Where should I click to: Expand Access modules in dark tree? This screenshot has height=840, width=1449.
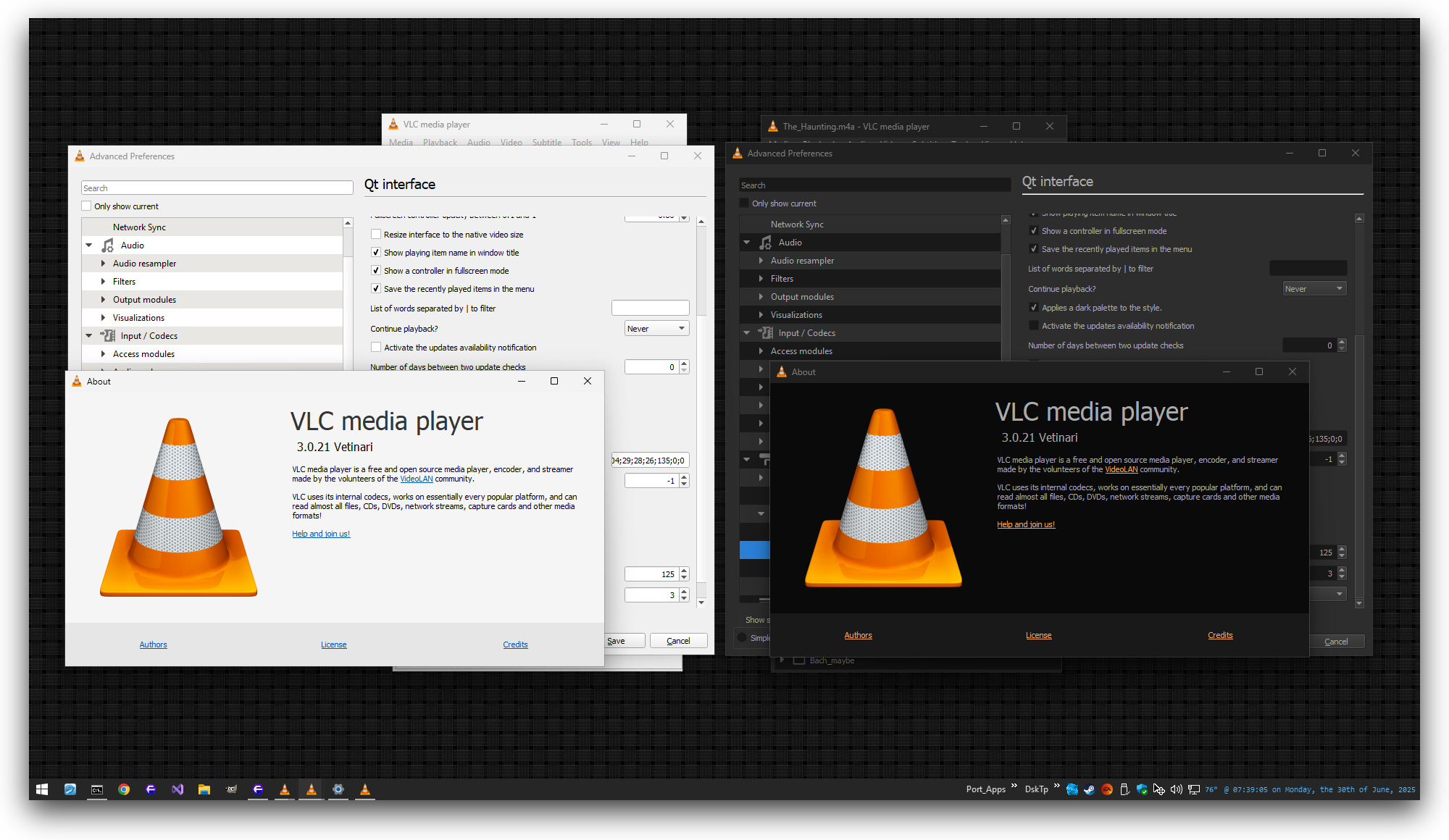[761, 351]
